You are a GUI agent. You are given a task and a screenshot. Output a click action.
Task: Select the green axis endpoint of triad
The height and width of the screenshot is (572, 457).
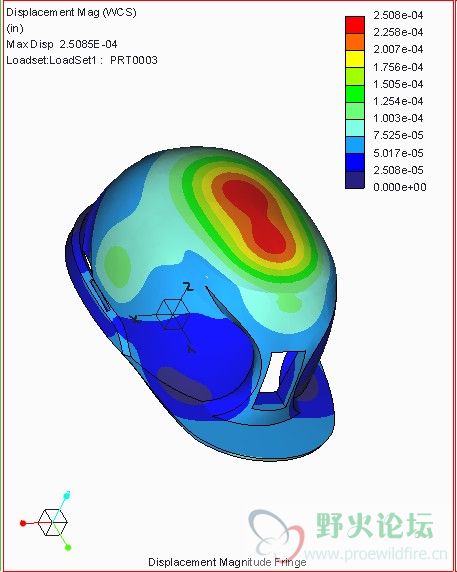click(68, 548)
